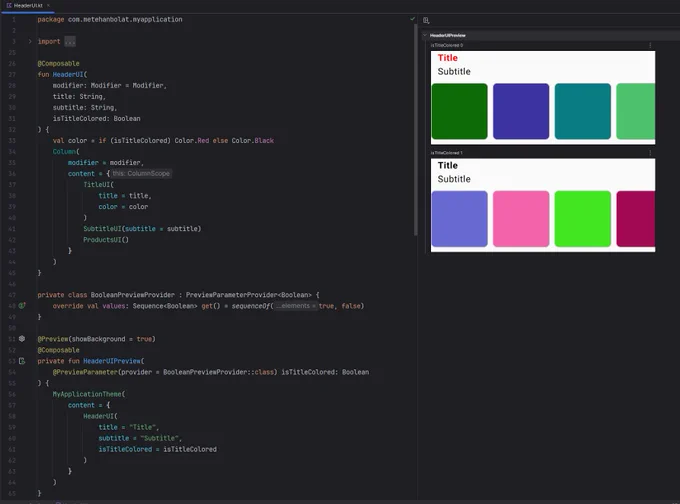Click MyApplicationTheme call on line 56
The width and height of the screenshot is (680, 504).
click(x=87, y=394)
